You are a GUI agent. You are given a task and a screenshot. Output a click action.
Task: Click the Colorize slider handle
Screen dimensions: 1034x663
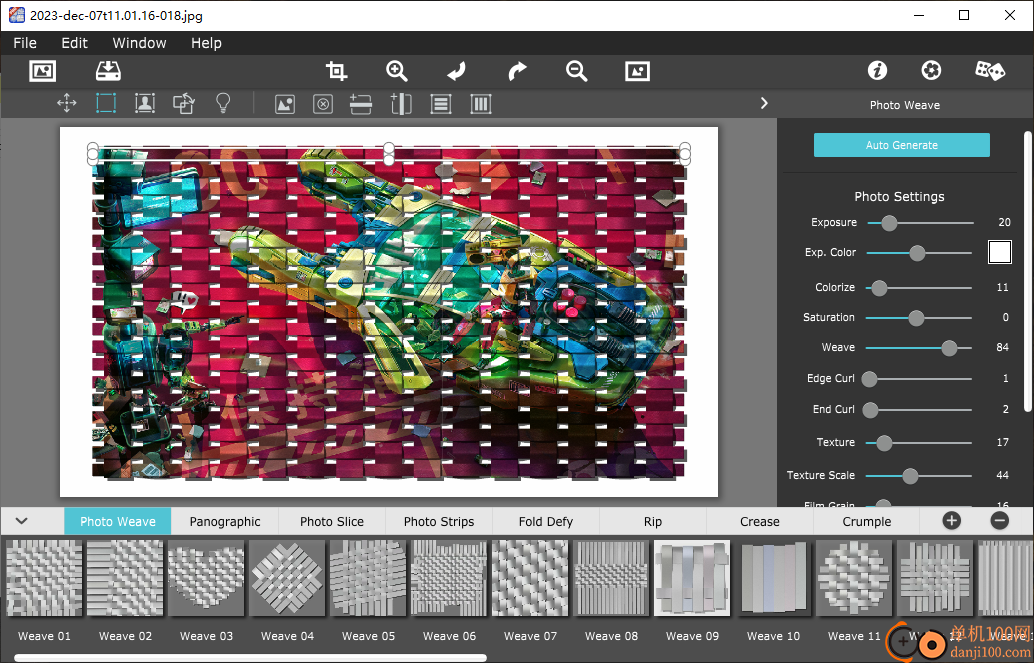[879, 288]
